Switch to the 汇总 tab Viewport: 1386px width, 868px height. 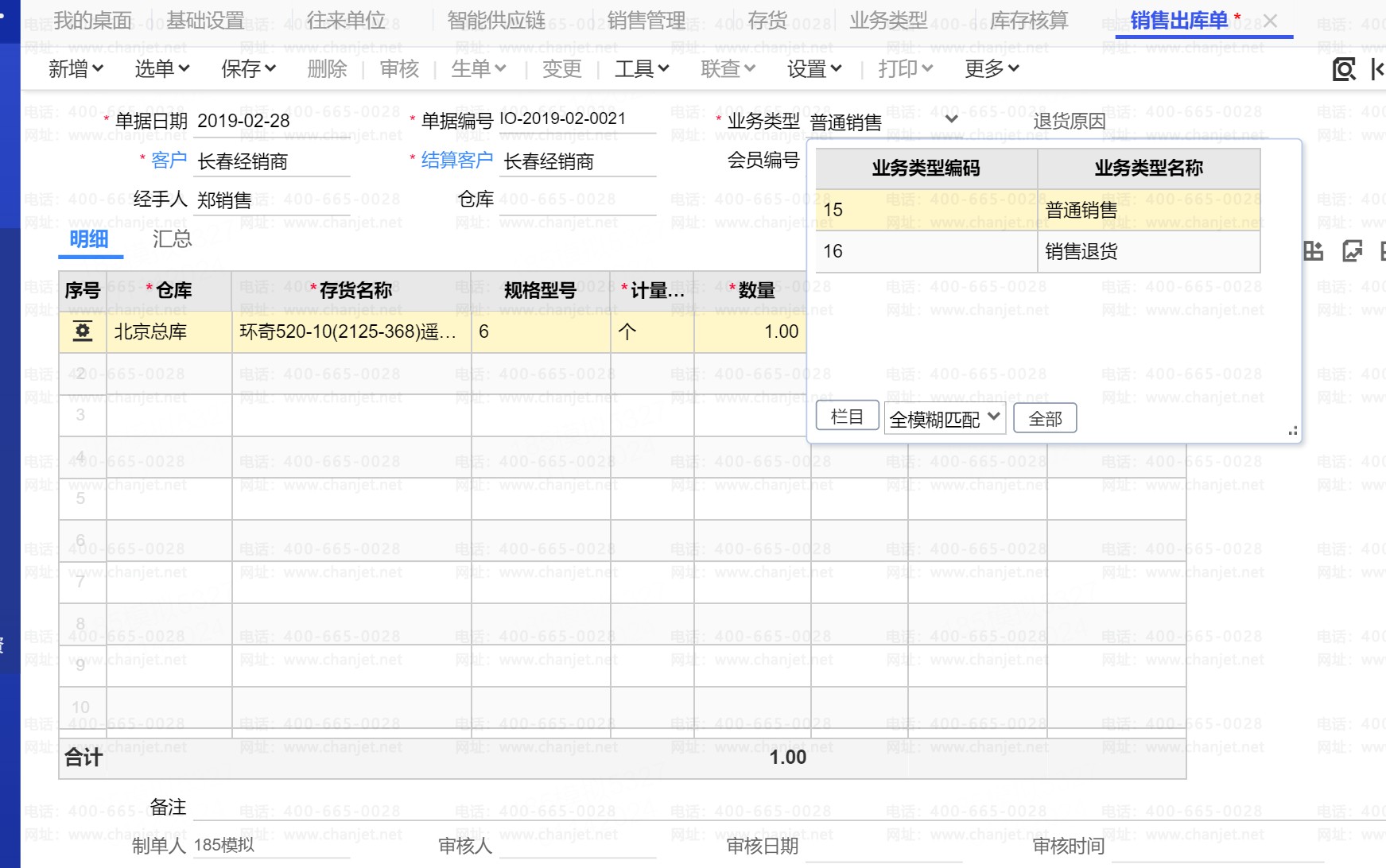tap(172, 239)
